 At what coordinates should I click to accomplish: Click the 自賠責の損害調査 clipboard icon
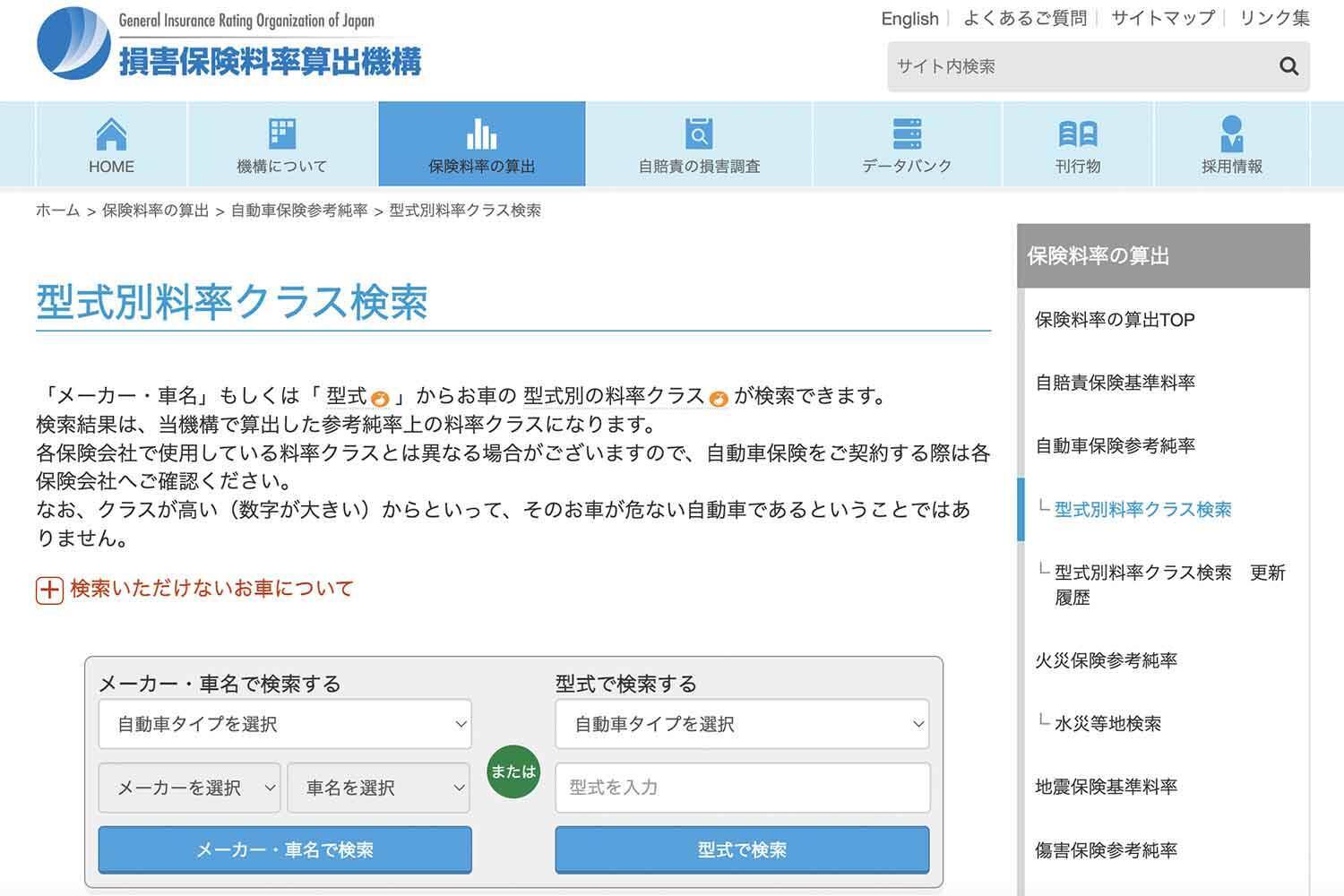click(699, 134)
